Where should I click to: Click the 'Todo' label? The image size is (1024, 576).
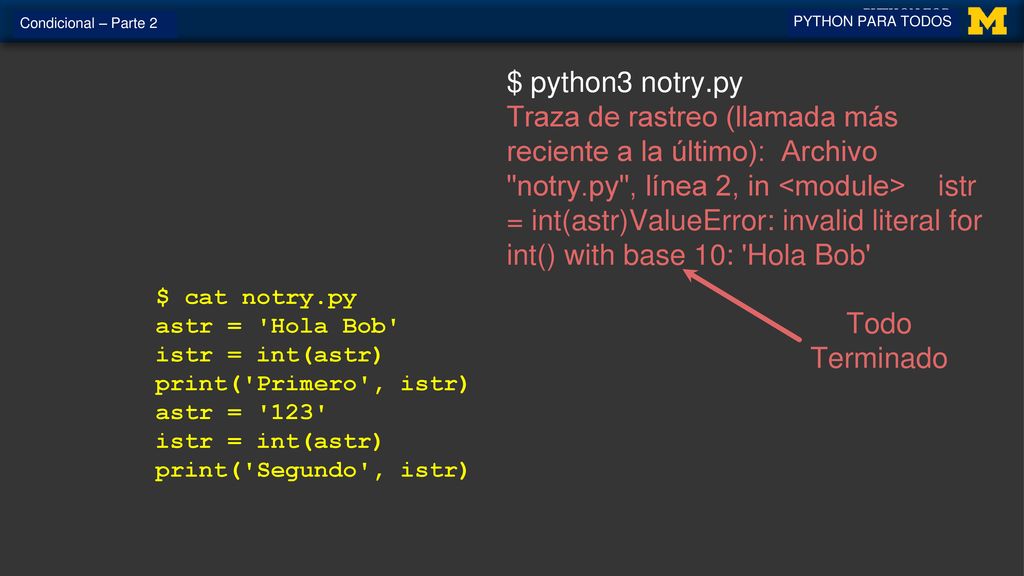point(878,324)
